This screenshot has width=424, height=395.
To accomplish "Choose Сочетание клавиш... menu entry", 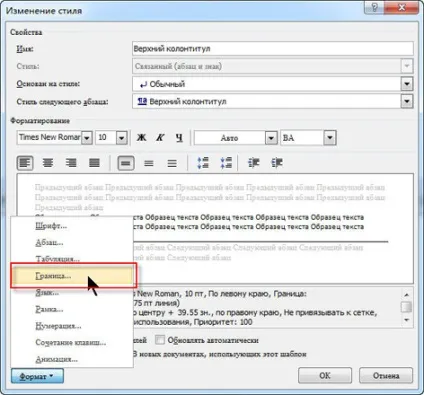I will [72, 342].
